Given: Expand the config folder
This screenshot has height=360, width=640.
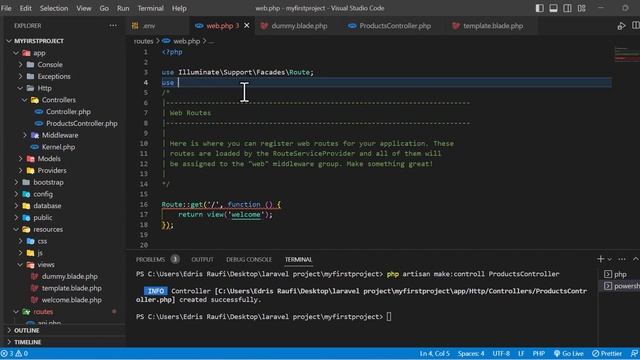Looking at the screenshot, I should pos(16,194).
